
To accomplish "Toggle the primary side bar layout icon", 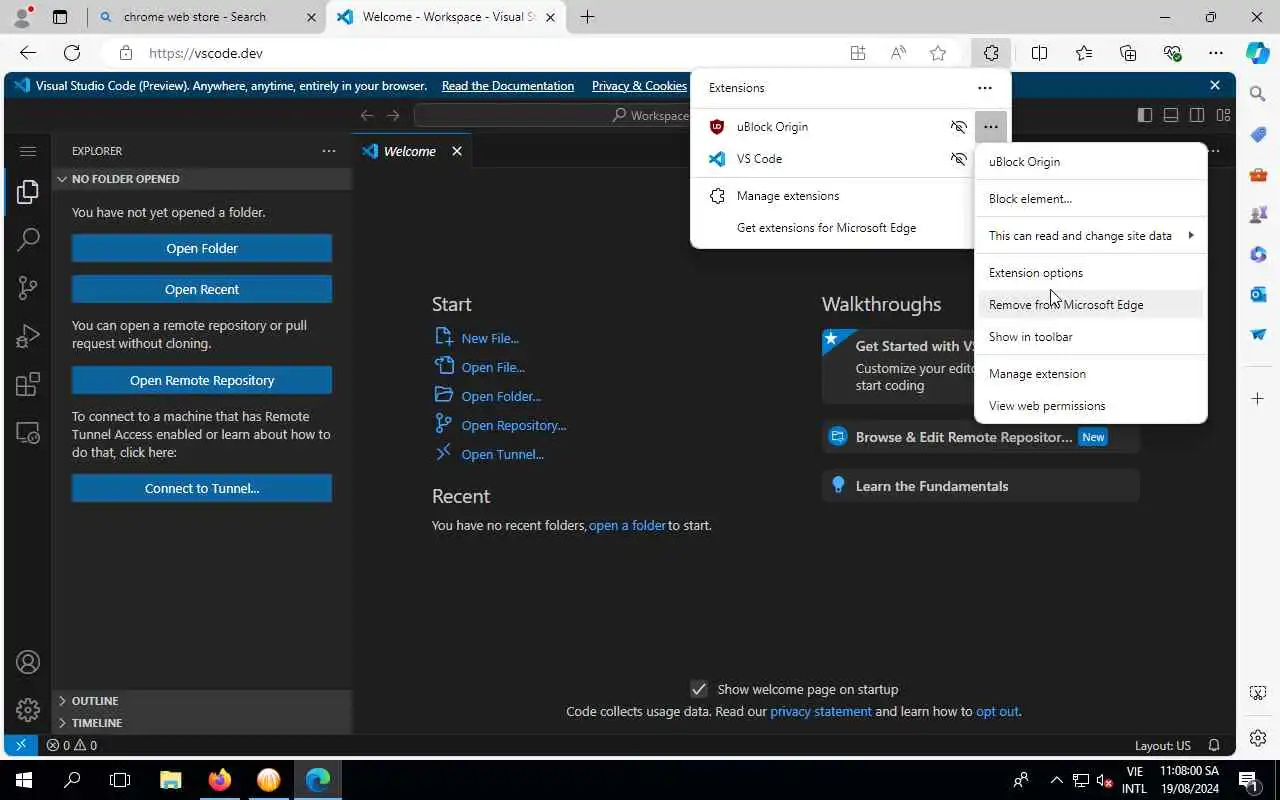I will click(1145, 115).
